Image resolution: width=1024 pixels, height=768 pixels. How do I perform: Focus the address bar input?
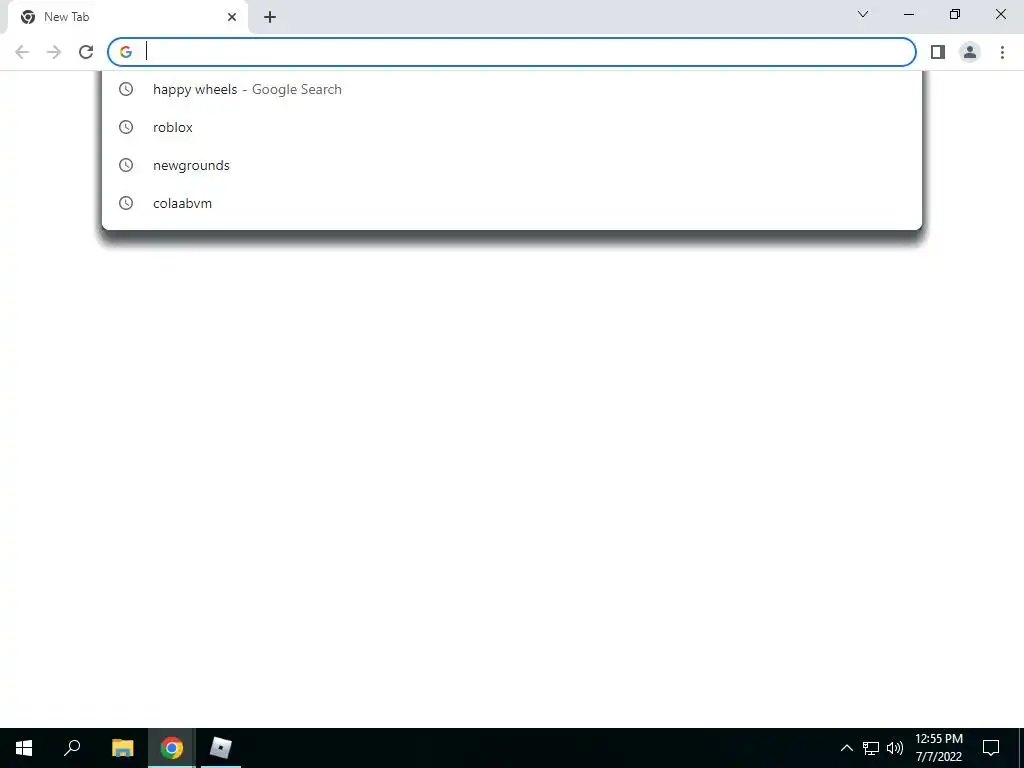click(x=512, y=52)
